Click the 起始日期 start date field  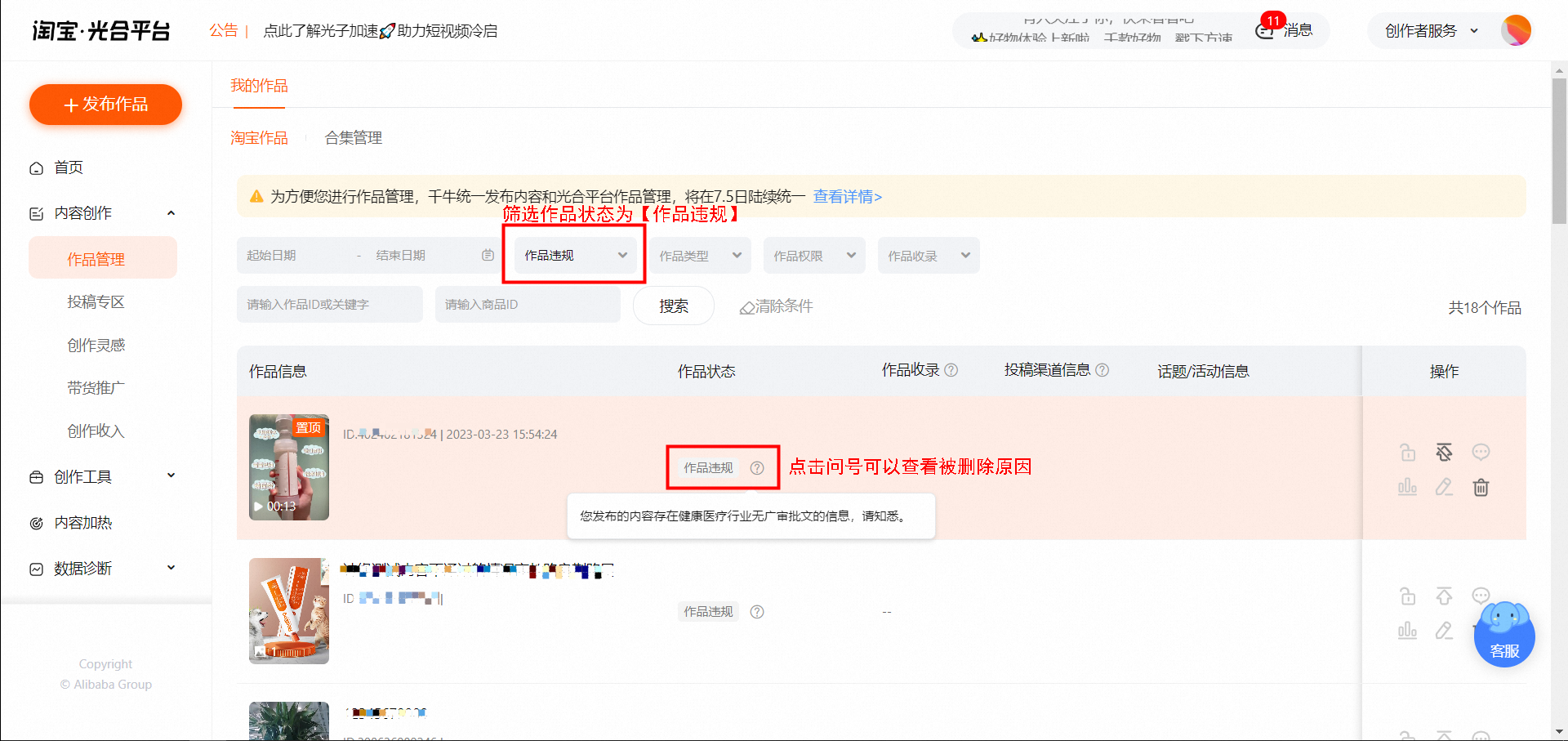point(296,256)
